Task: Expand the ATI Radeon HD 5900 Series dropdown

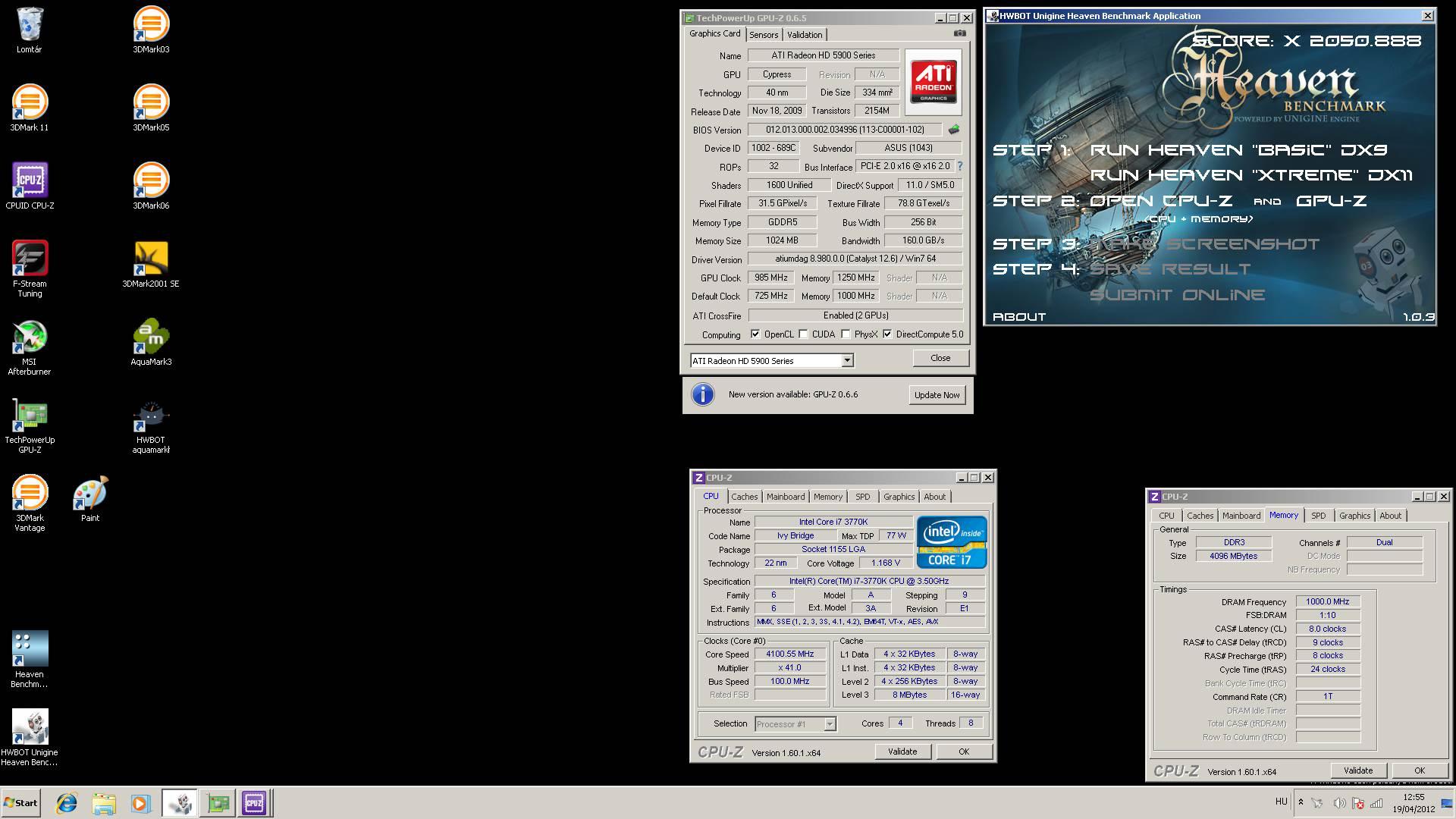Action: (x=847, y=361)
